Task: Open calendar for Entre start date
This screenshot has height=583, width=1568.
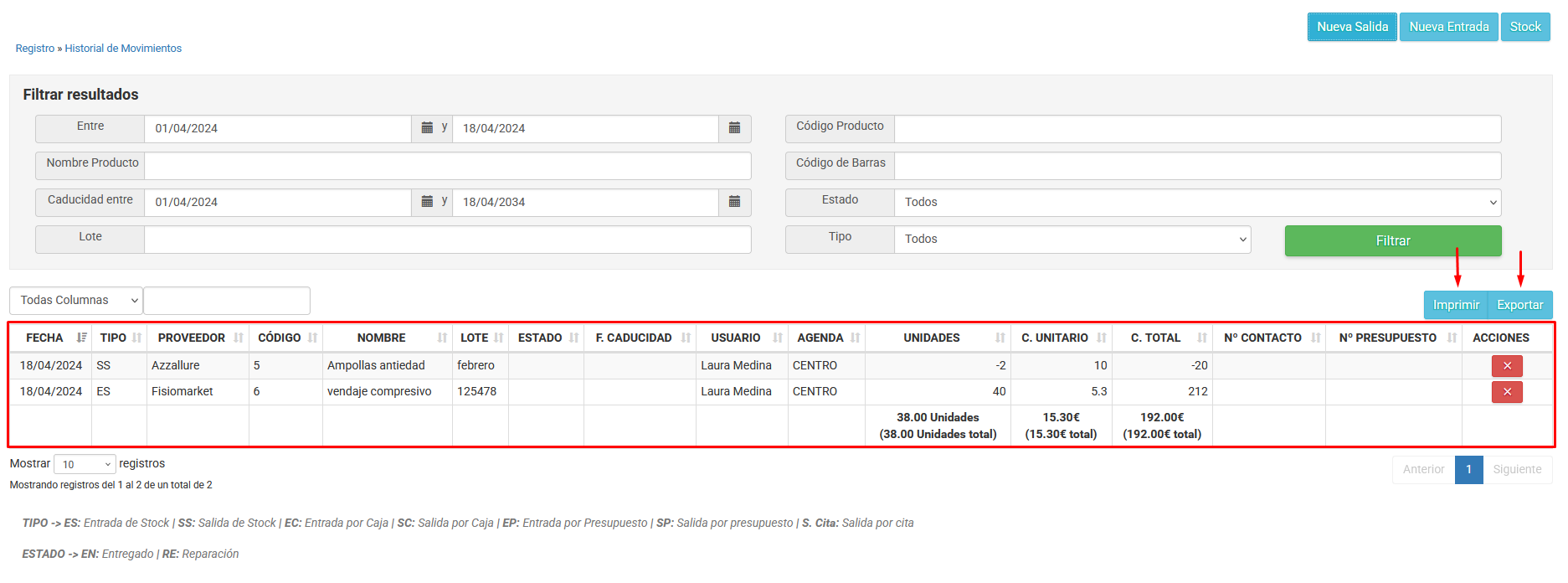Action: (427, 128)
